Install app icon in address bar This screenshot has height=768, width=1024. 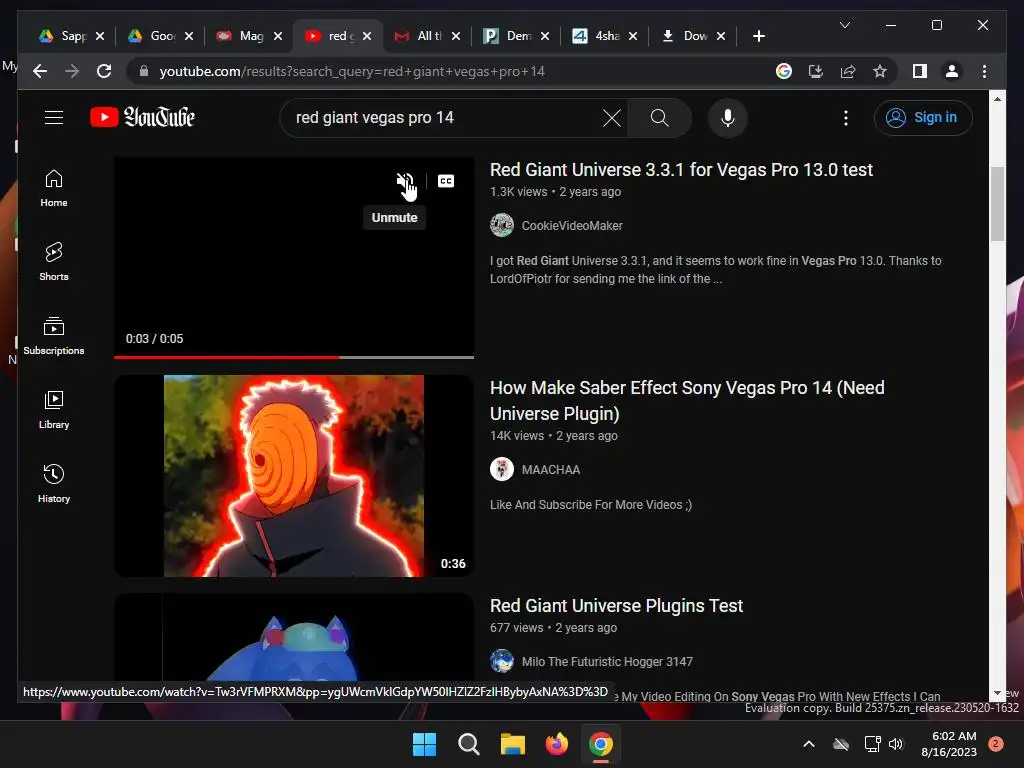click(816, 71)
